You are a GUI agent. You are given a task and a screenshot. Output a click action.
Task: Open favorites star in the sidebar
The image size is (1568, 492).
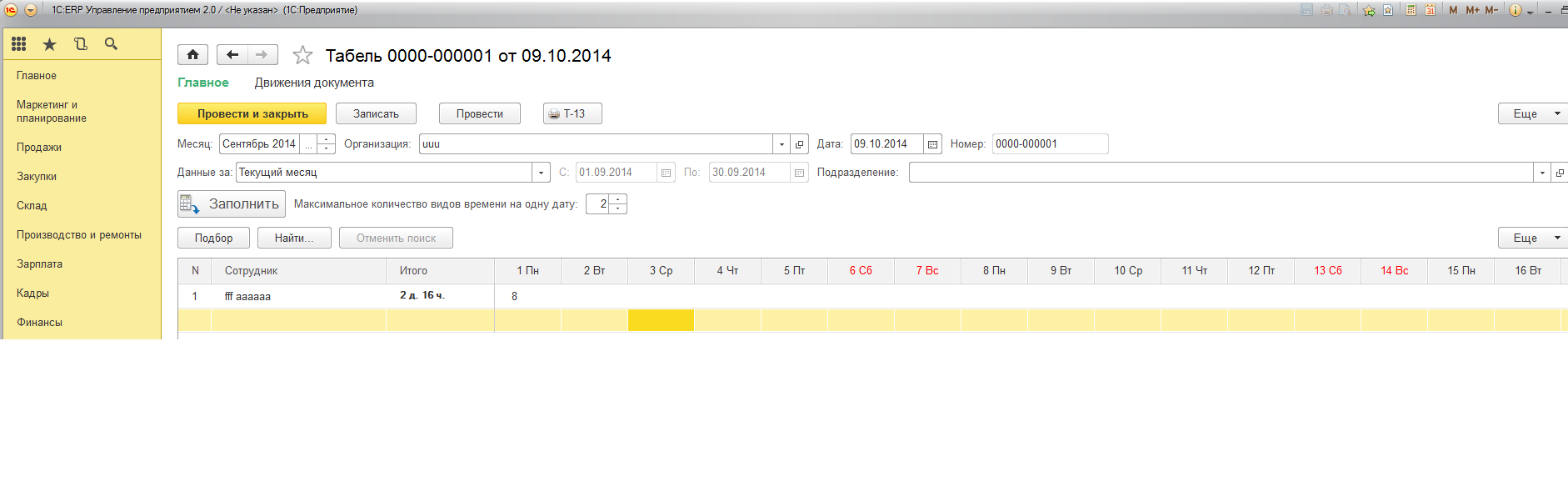coord(49,44)
